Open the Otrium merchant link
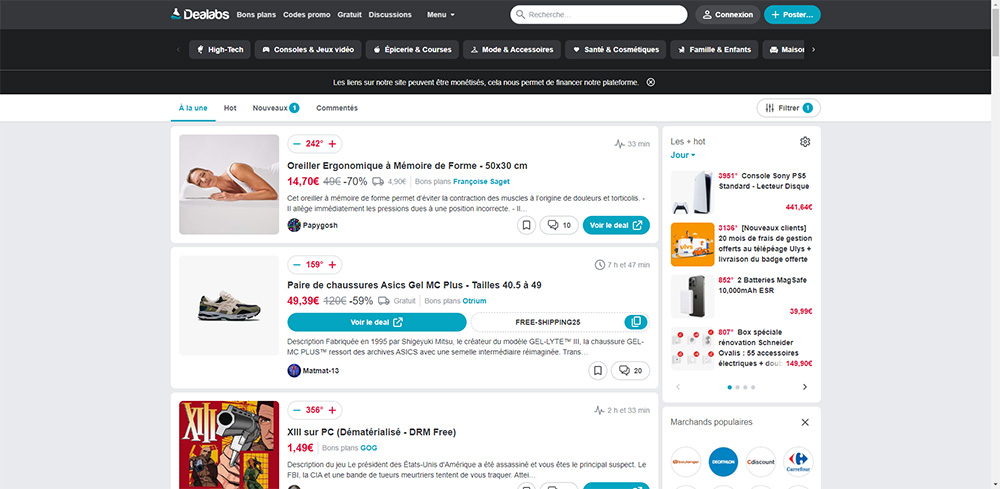 point(474,301)
